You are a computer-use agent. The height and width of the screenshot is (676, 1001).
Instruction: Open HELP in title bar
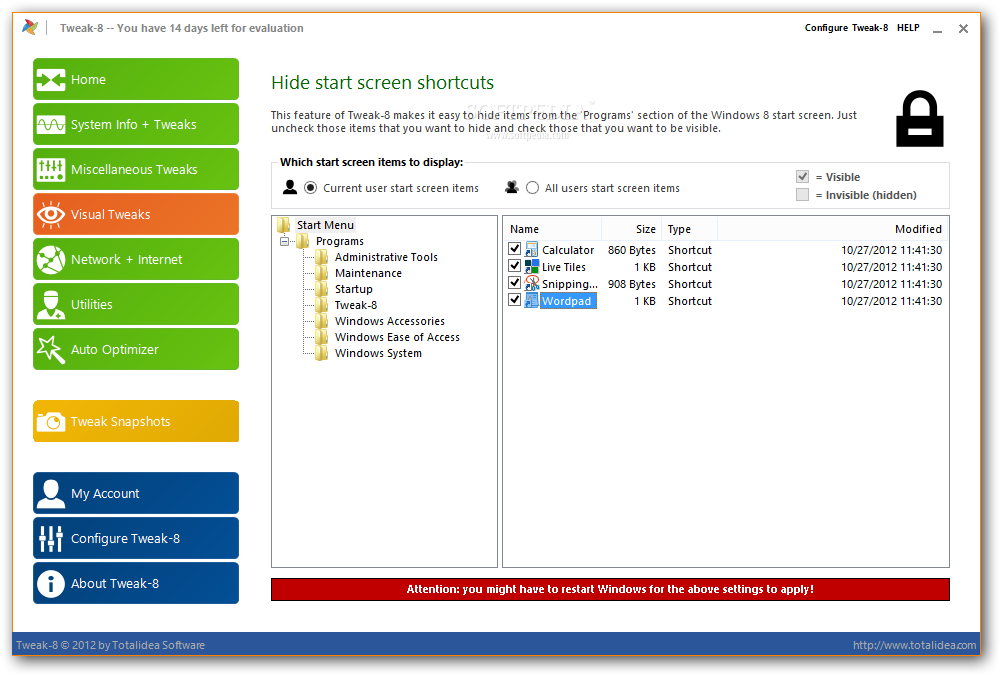click(908, 27)
